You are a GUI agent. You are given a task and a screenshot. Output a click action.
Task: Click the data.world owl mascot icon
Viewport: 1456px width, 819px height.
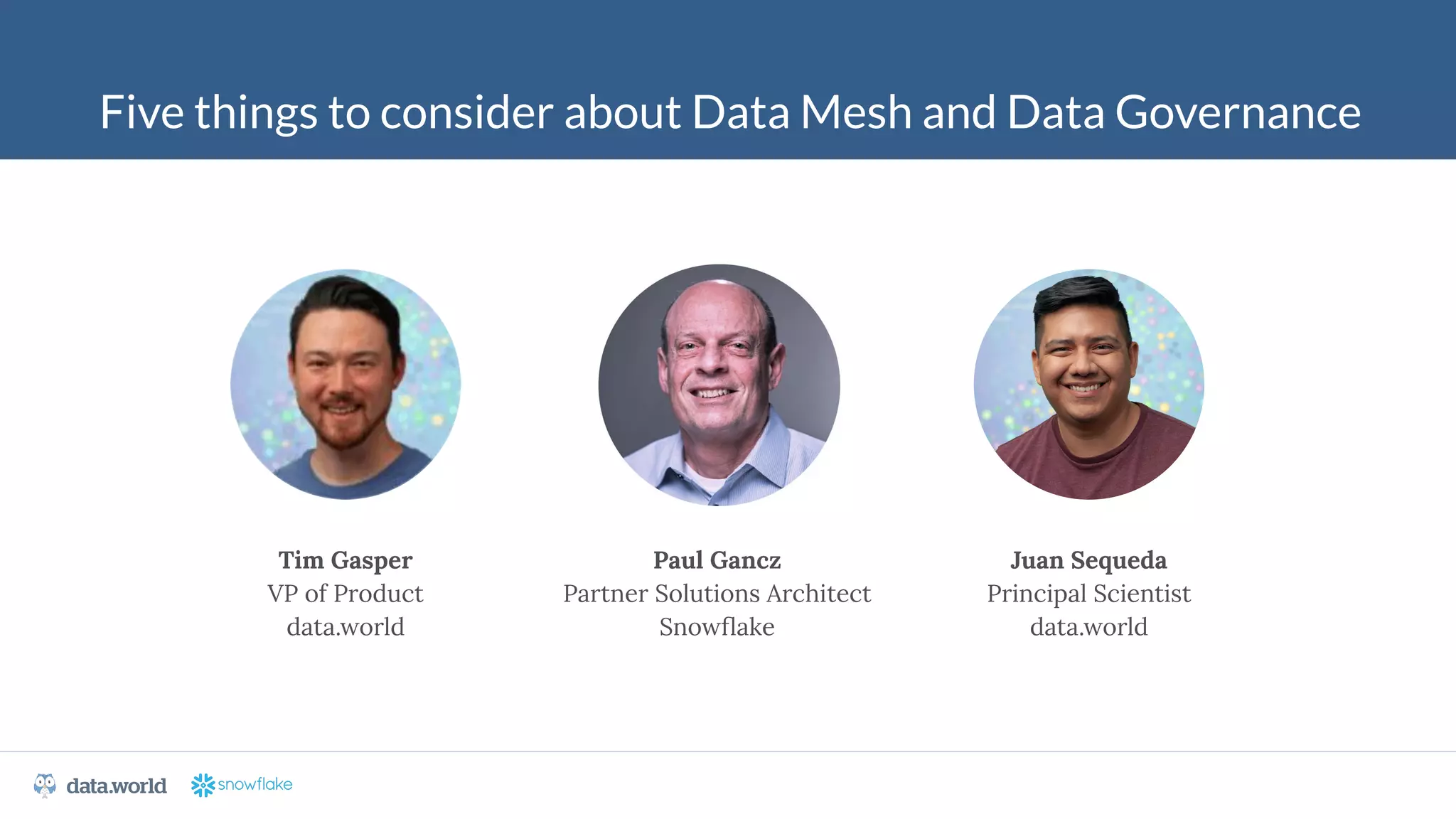coord(45,785)
